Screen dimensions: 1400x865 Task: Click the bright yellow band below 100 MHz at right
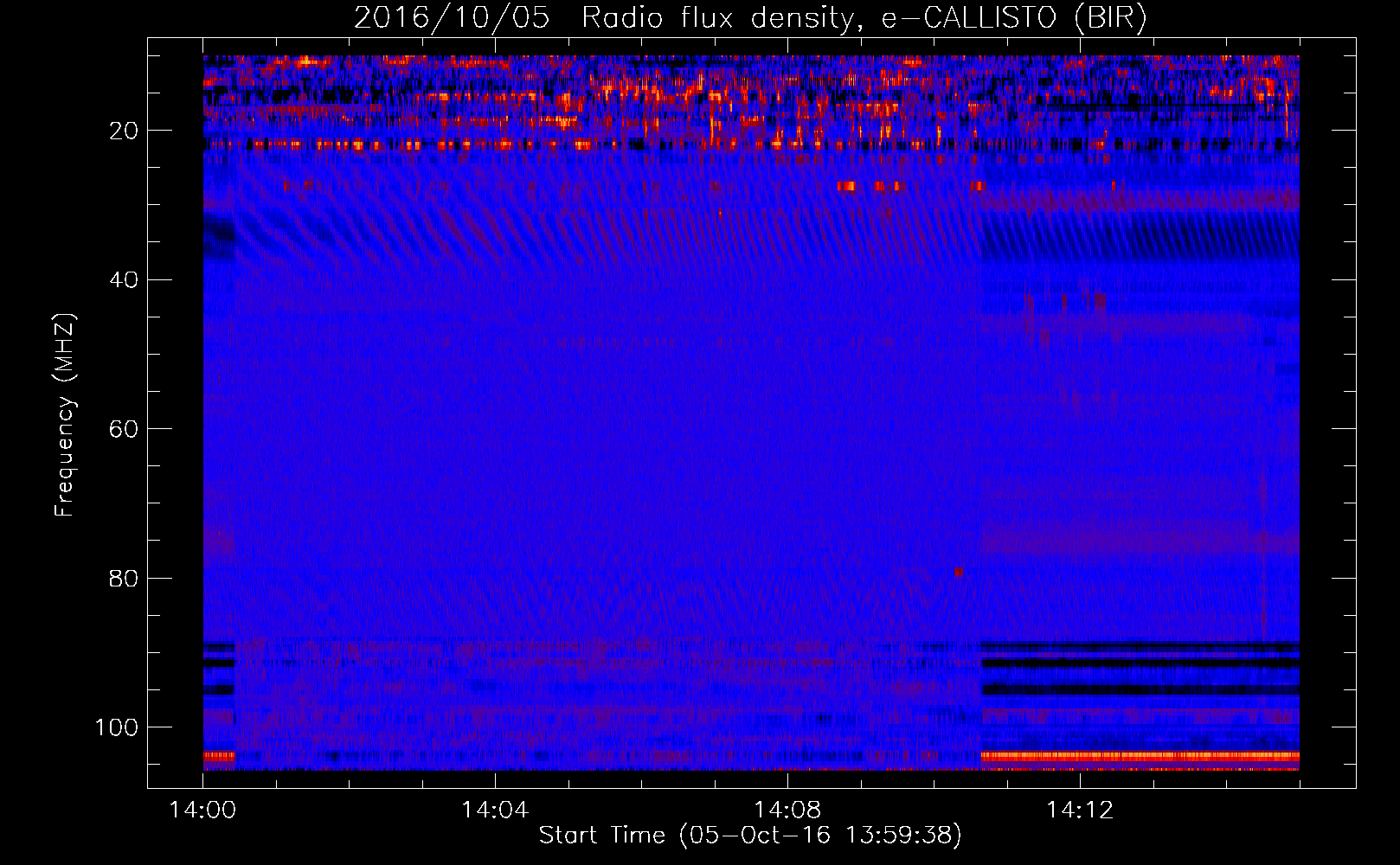1140,756
